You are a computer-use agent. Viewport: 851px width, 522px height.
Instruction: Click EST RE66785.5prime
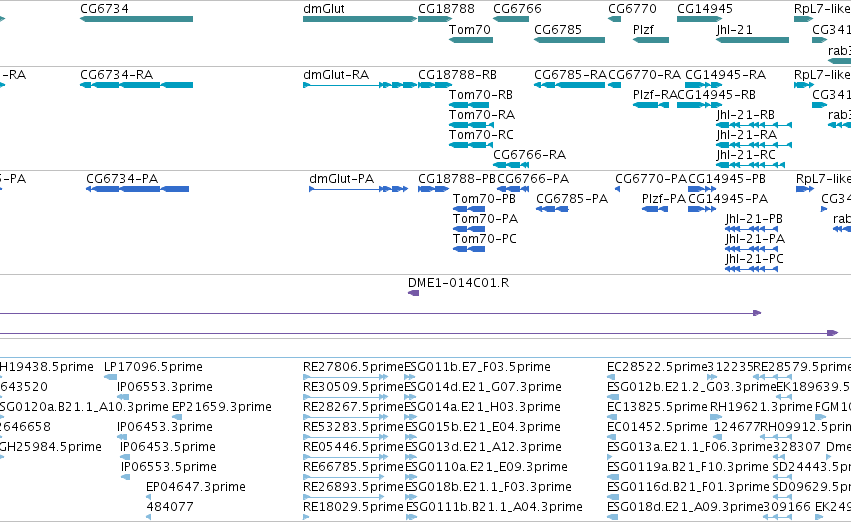pyautogui.click(x=353, y=468)
